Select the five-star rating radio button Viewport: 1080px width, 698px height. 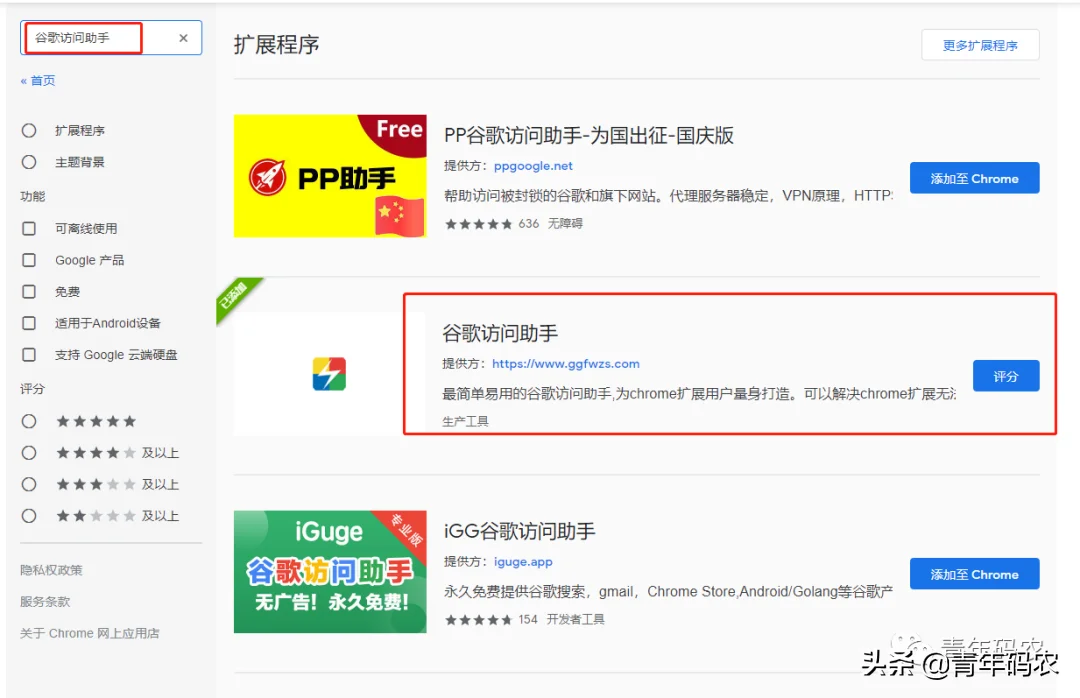(29, 421)
